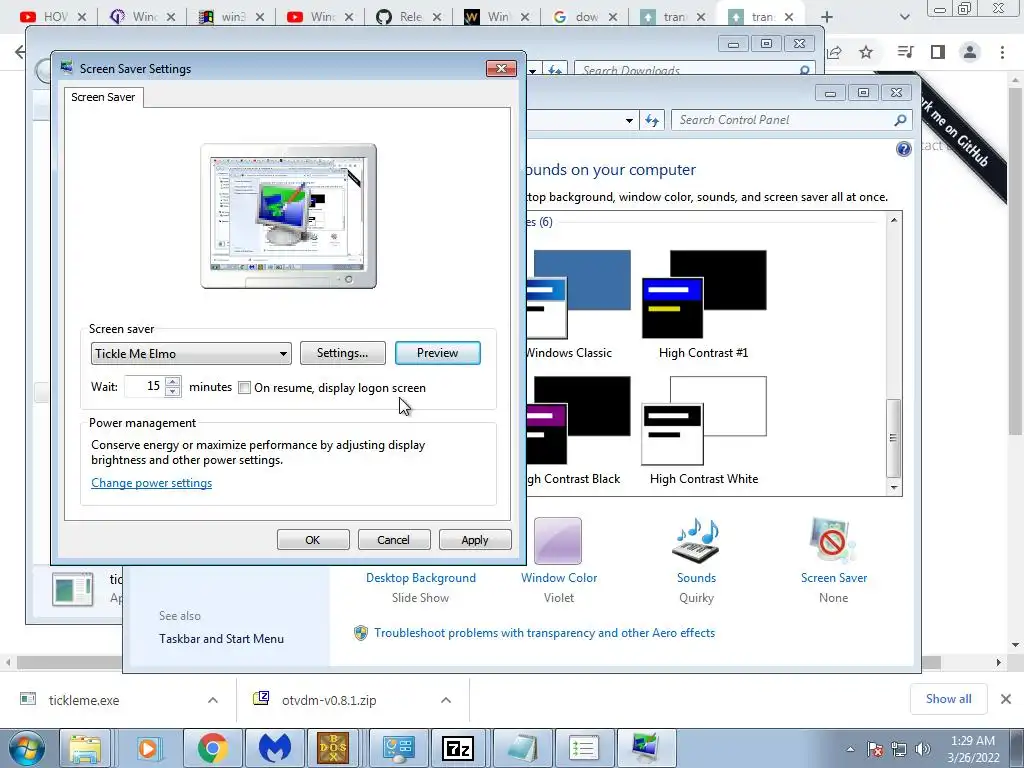
Task: Open network status tray icon
Action: pos(899,749)
